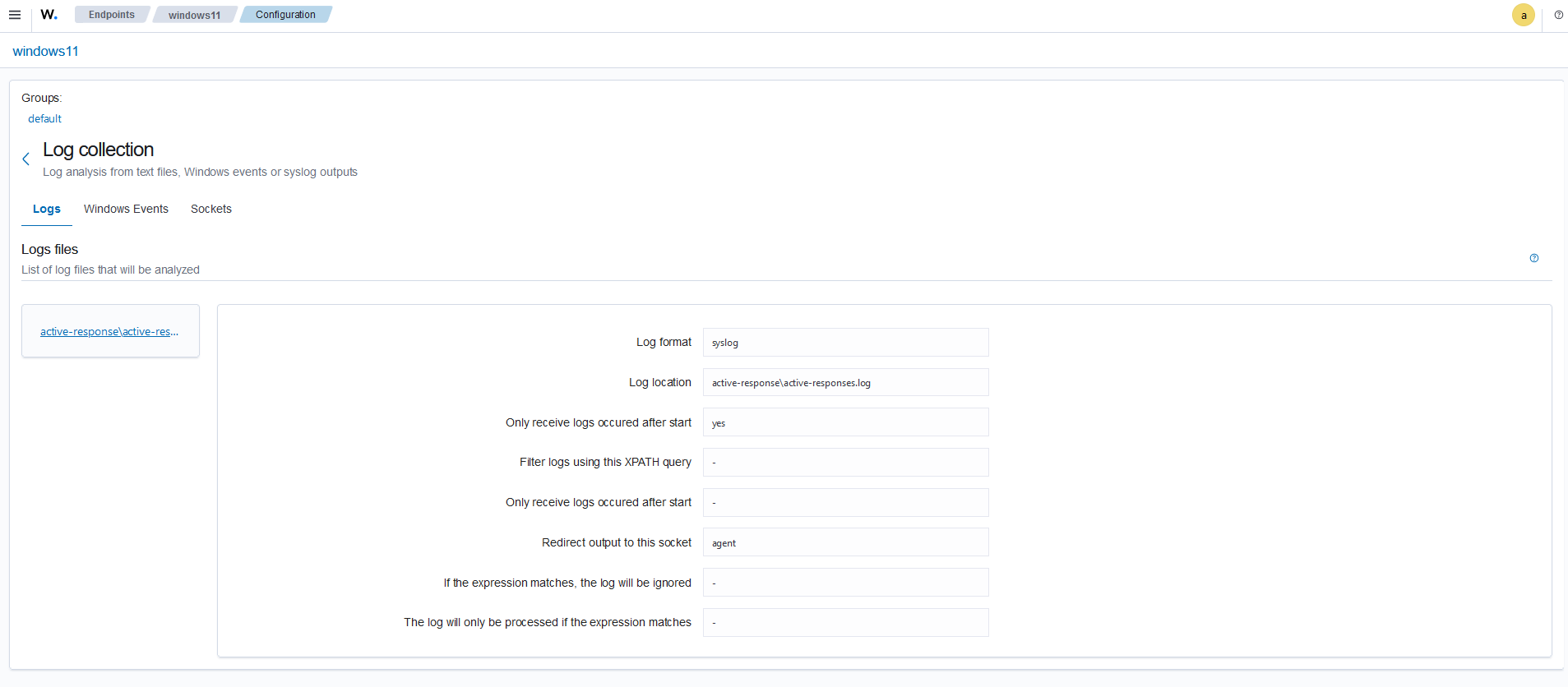The image size is (1568, 687).
Task: Click the empty second 'after start' field
Action: 845,503
